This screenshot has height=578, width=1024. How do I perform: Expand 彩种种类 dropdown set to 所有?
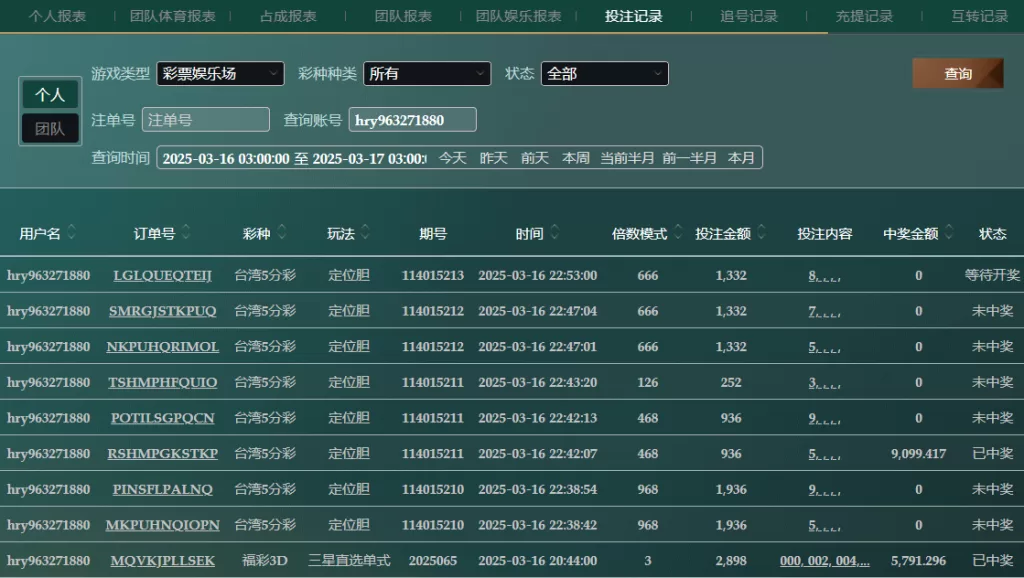coord(427,74)
